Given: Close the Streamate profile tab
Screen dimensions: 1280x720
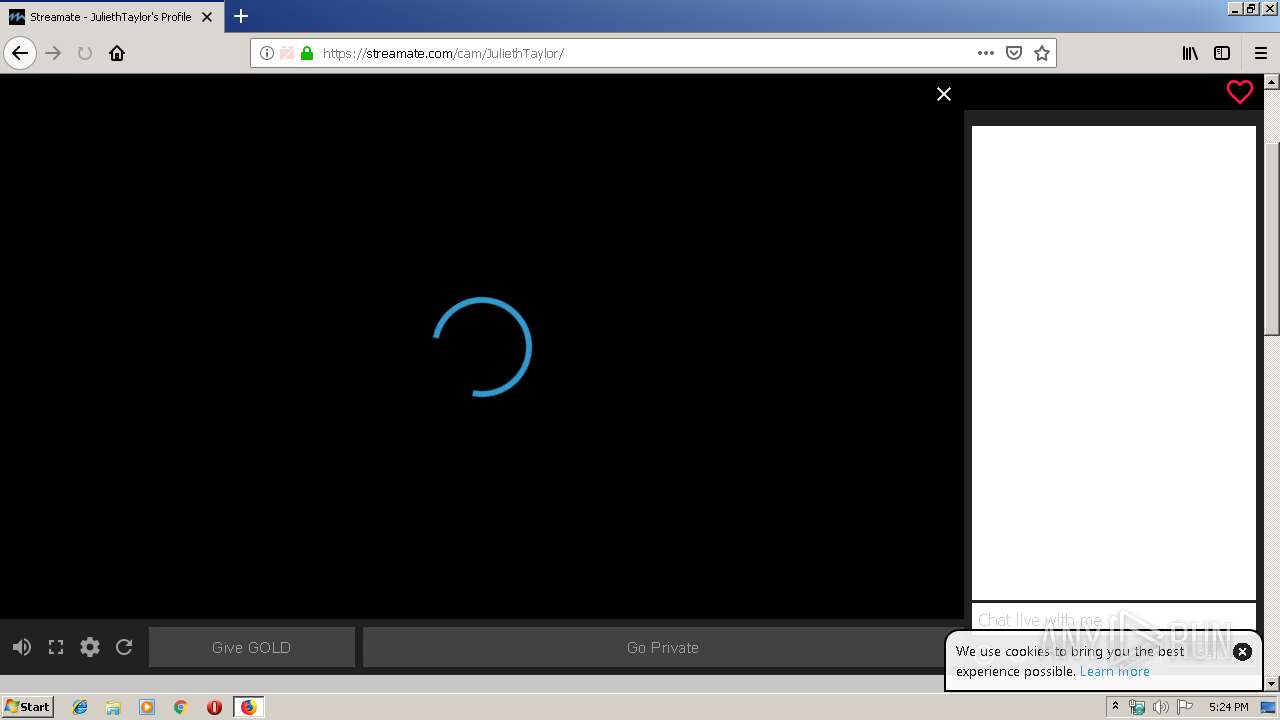Looking at the screenshot, I should point(207,17).
